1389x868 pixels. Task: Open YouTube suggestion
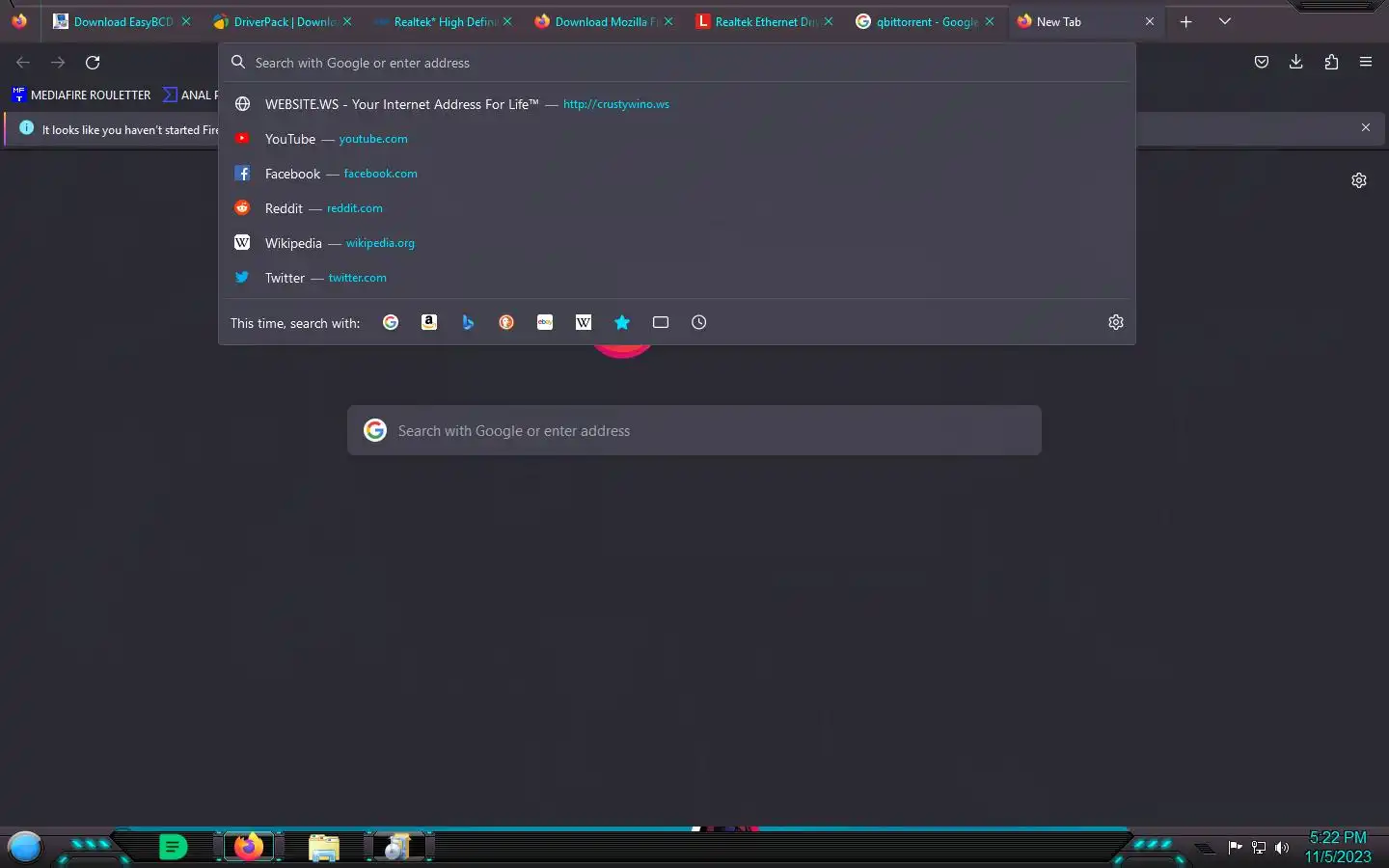(x=677, y=139)
